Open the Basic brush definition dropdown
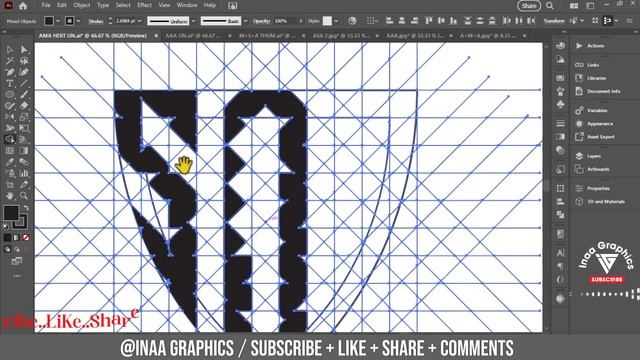640x360 pixels. pos(245,21)
